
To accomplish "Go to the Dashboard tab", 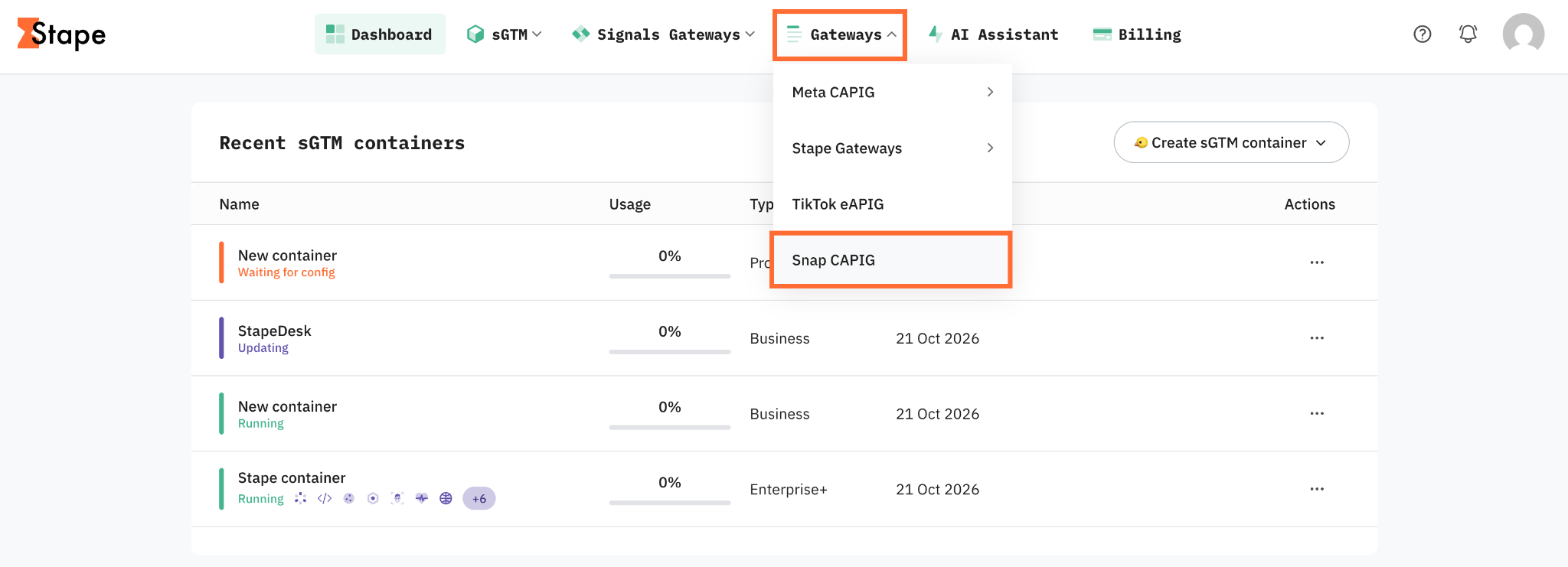I will [x=380, y=34].
